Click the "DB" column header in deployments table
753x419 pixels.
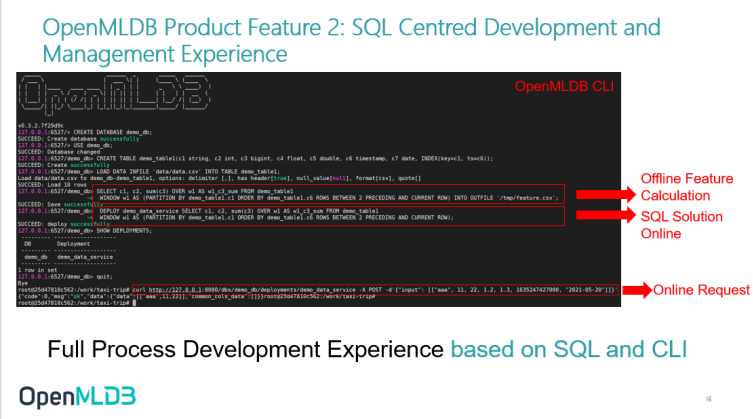click(27, 244)
